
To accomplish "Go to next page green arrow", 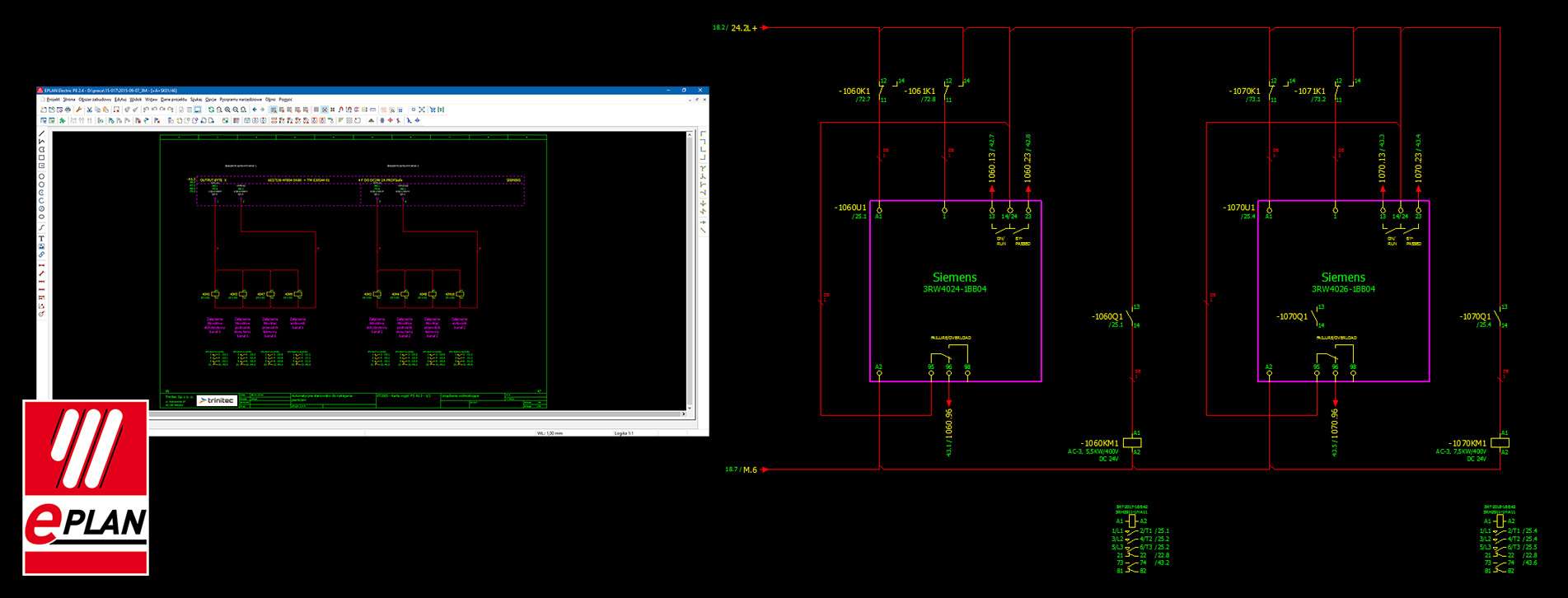I will click(x=262, y=110).
